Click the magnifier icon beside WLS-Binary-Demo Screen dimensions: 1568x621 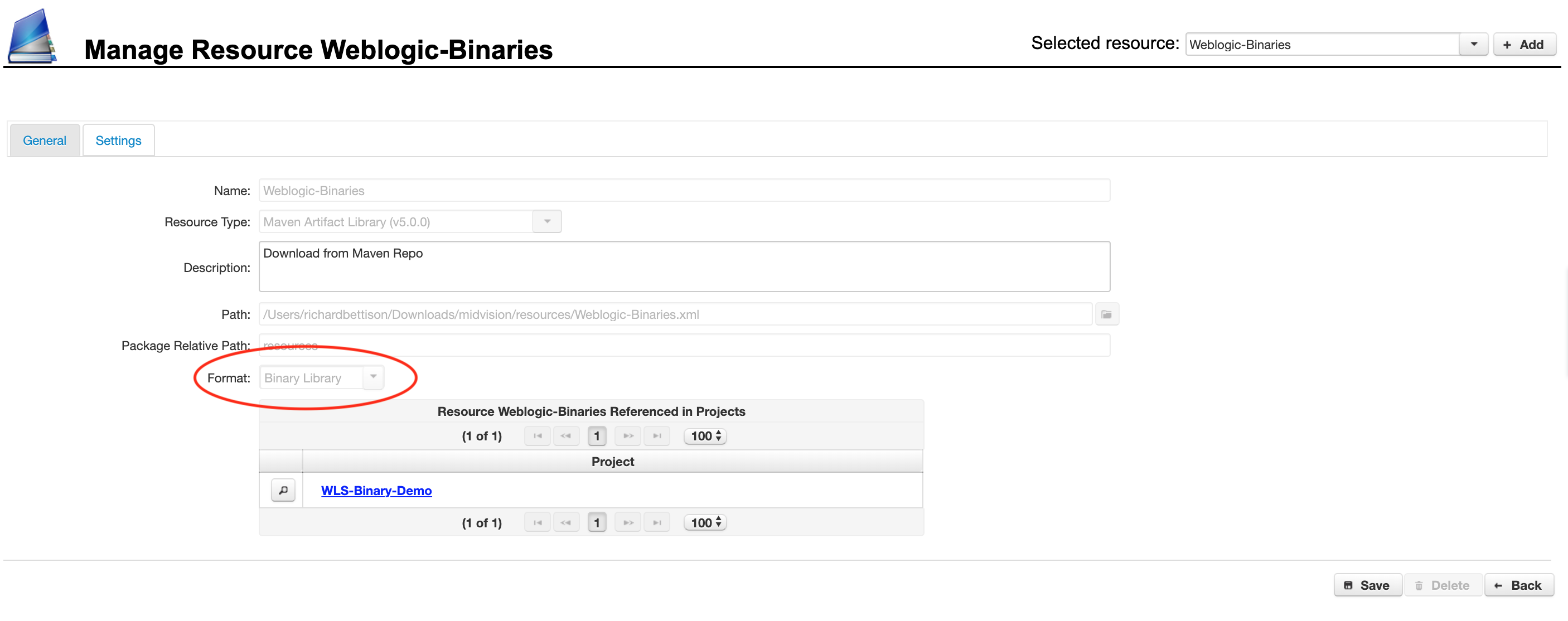point(283,490)
